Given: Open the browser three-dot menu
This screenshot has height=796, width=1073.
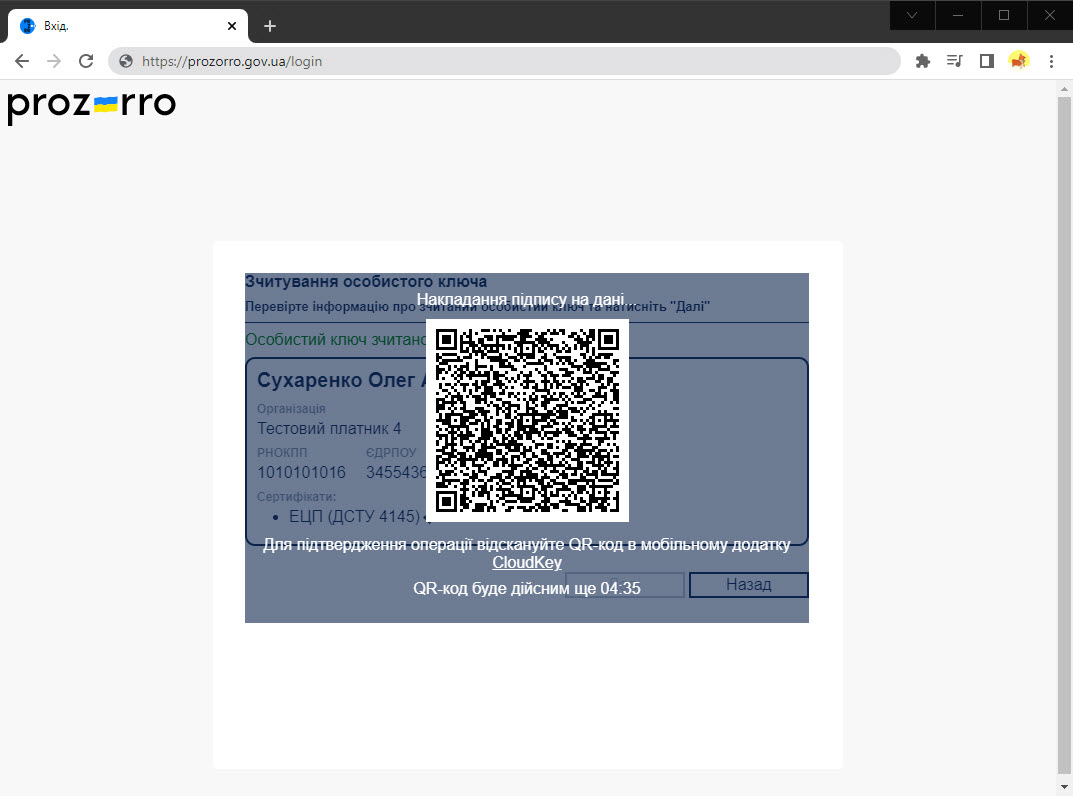Looking at the screenshot, I should tap(1052, 62).
